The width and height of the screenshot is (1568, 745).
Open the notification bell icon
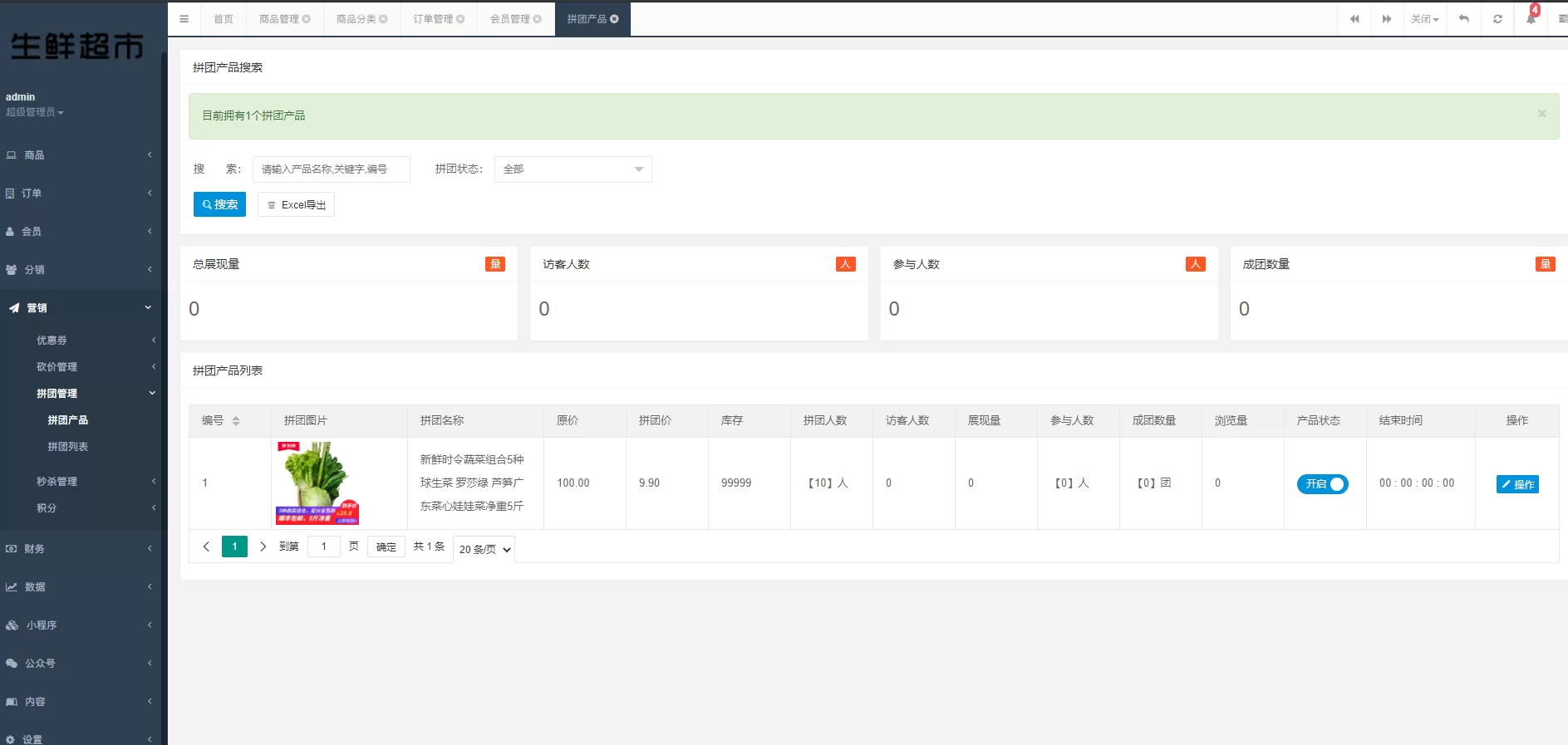[1531, 19]
